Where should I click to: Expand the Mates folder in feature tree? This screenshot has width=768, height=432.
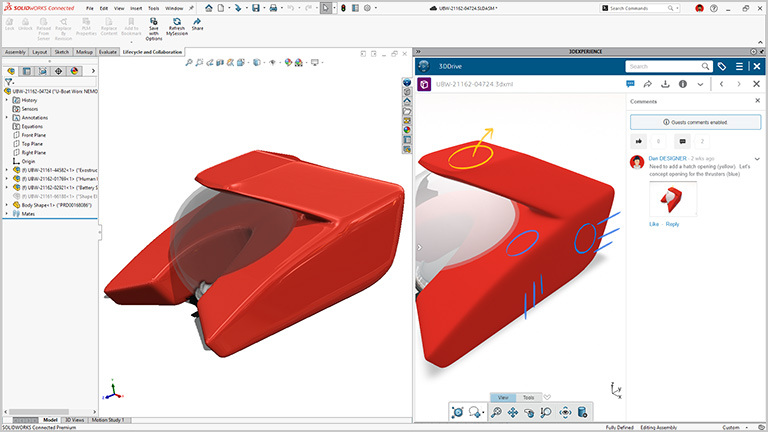point(7,213)
